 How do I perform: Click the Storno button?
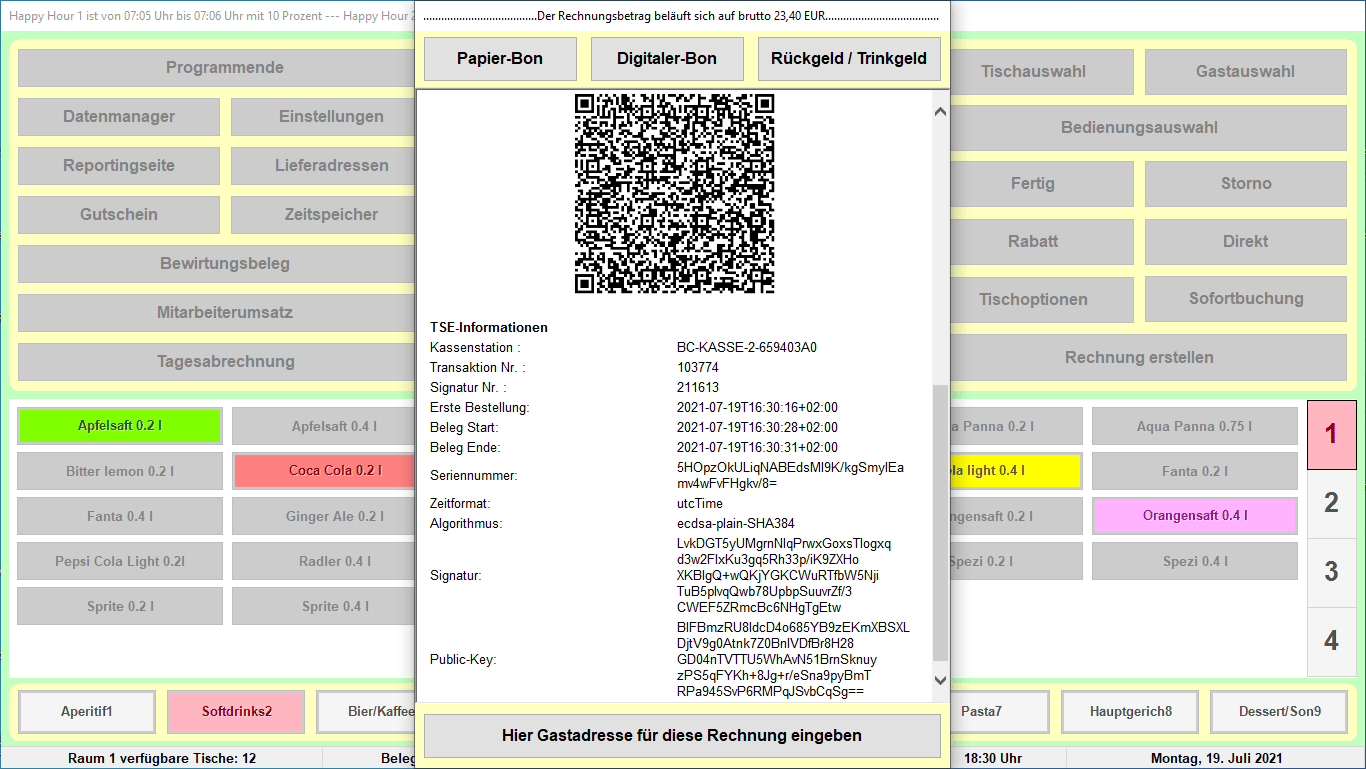[1246, 184]
